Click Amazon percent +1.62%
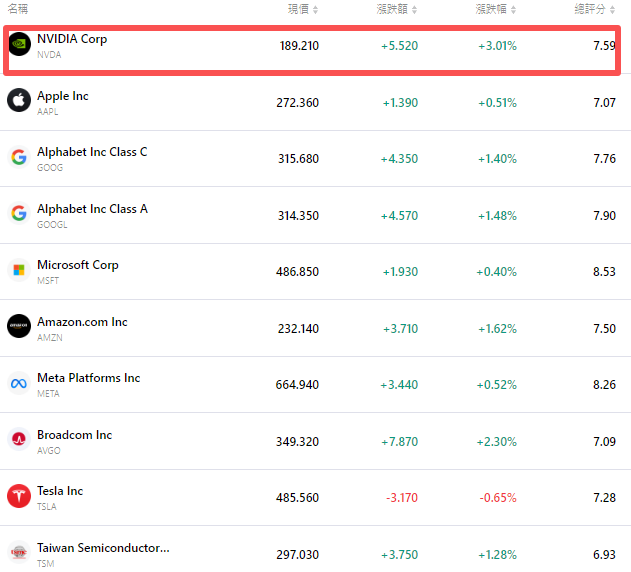Screen dimensions: 631x572 click(497, 329)
